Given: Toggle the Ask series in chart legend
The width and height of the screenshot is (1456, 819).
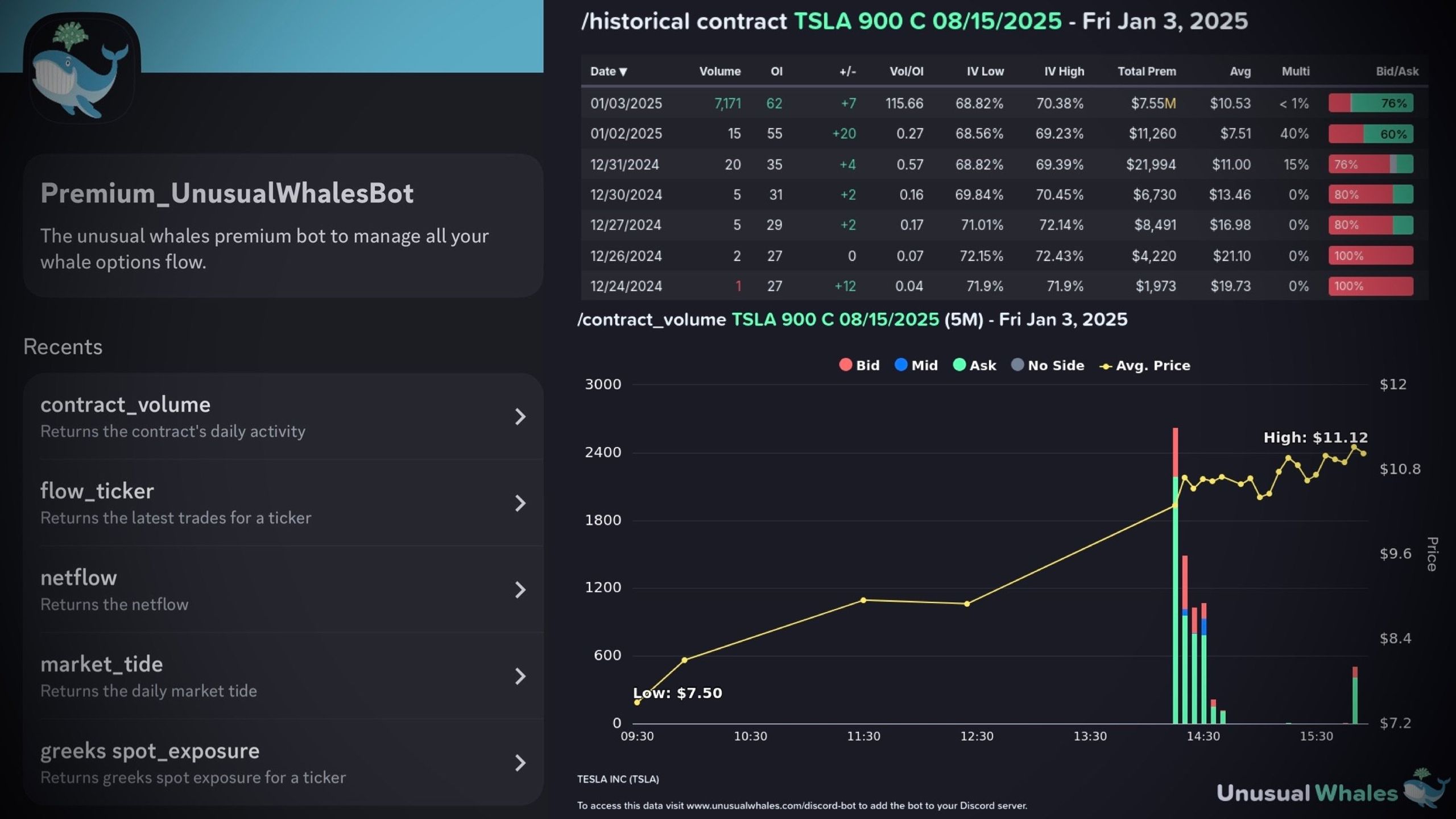Looking at the screenshot, I should coord(974,365).
